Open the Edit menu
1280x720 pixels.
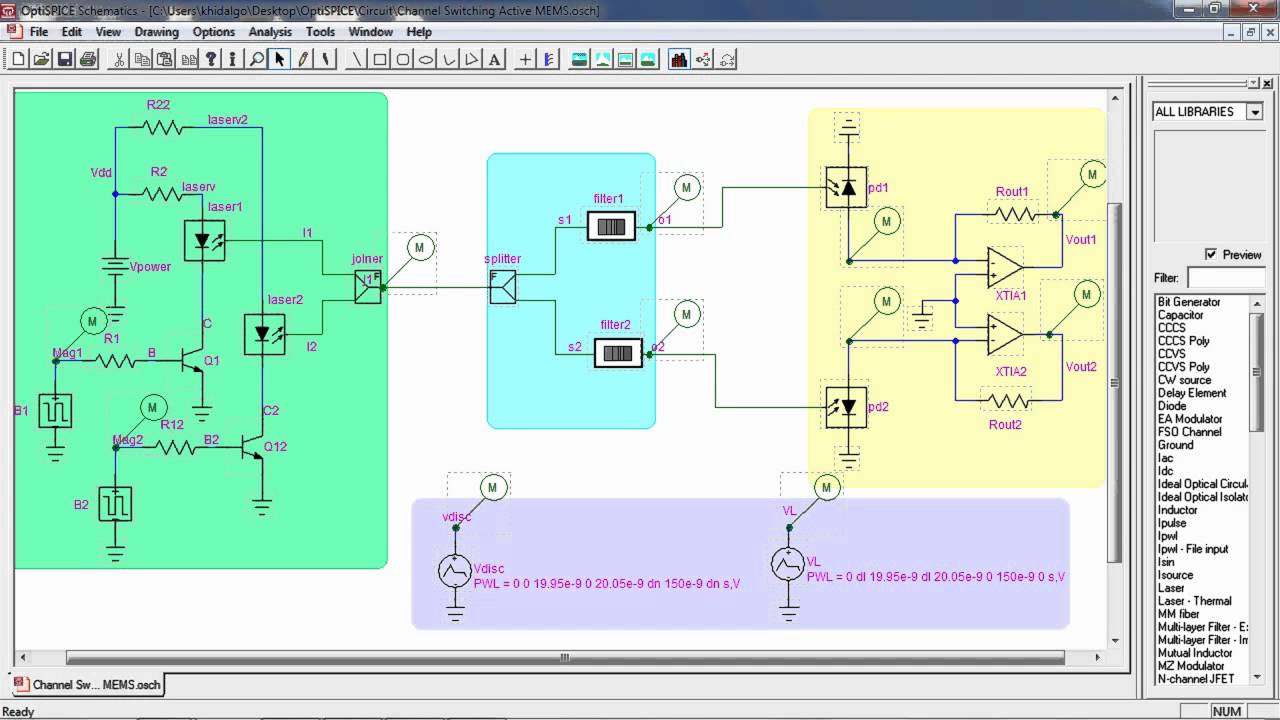click(x=71, y=32)
